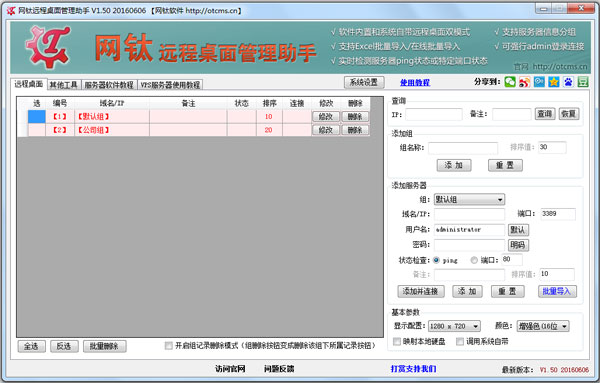
Task: Click the server 排序值 field showing 10
Action: pos(557,274)
